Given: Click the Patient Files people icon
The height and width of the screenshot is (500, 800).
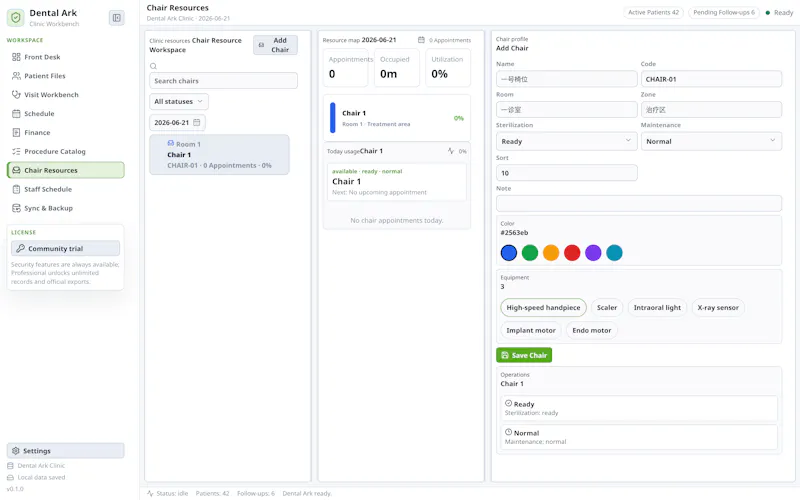Looking at the screenshot, I should click(x=16, y=76).
